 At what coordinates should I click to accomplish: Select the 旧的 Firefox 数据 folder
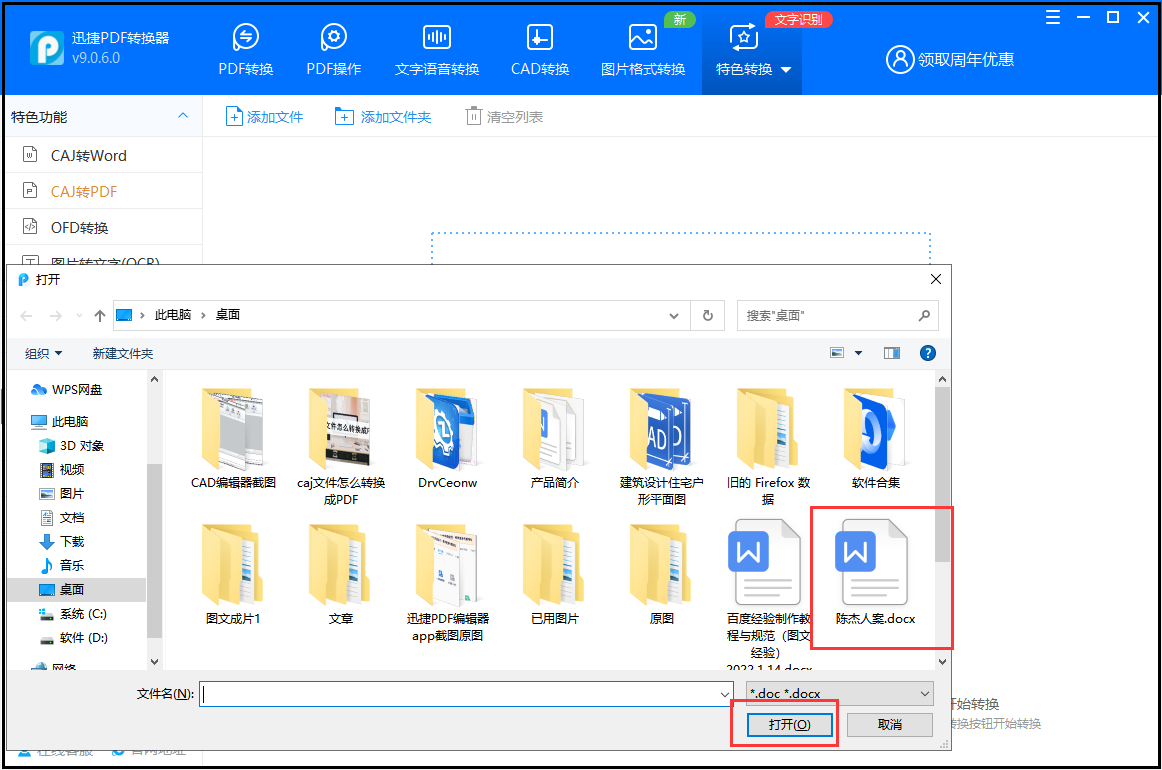pyautogui.click(x=768, y=447)
